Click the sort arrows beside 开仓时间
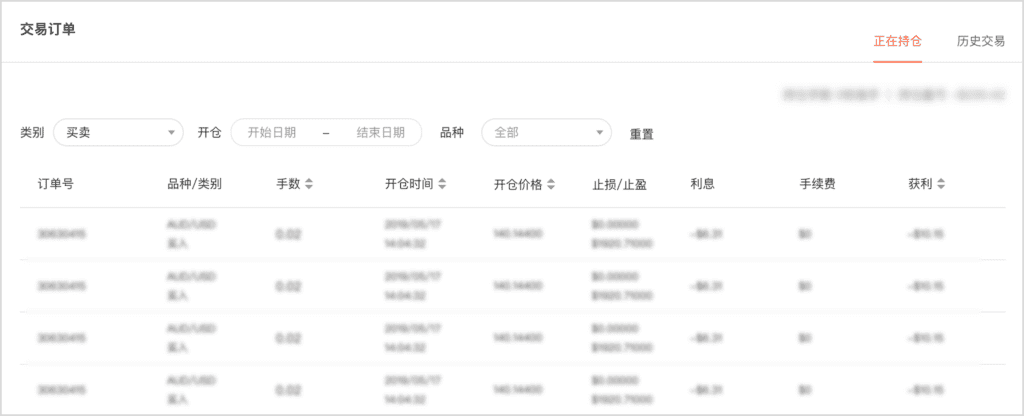 click(x=442, y=184)
